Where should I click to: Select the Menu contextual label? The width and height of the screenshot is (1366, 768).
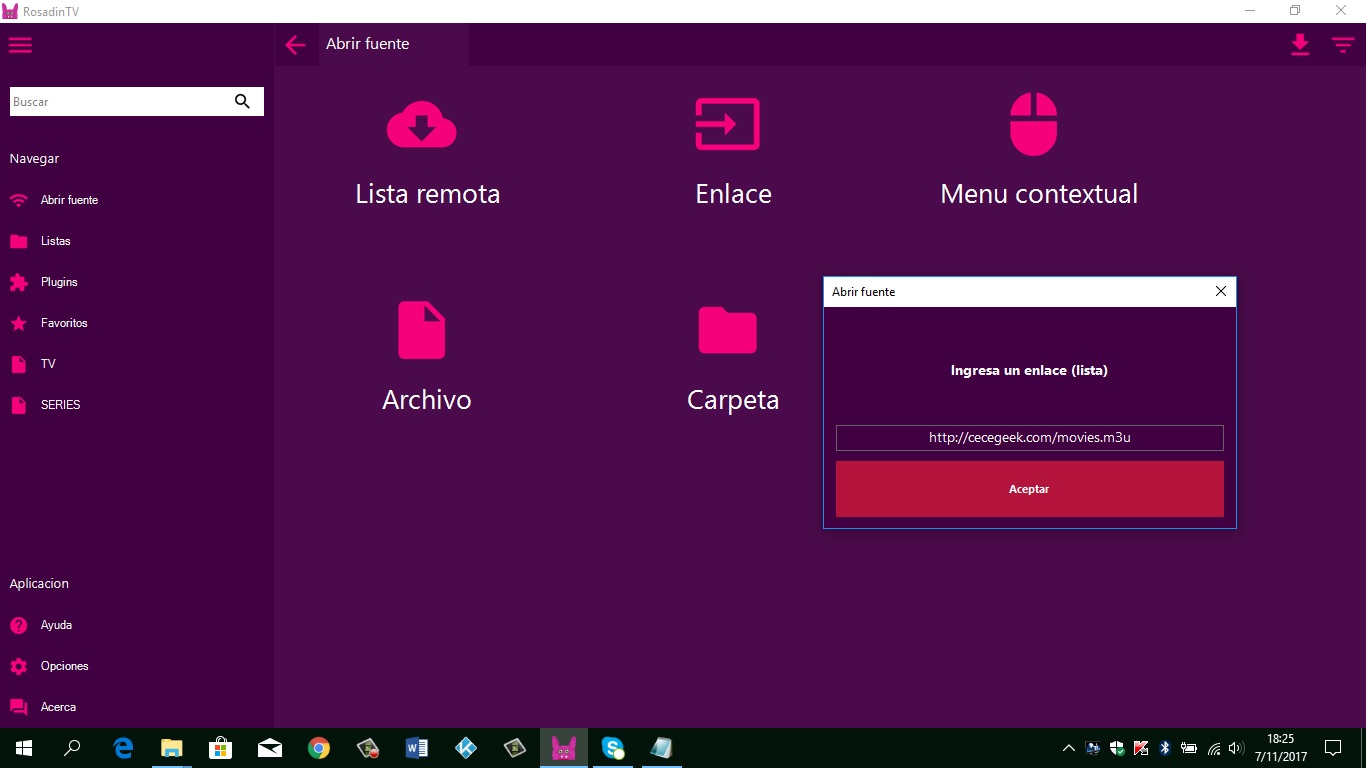click(x=1039, y=194)
